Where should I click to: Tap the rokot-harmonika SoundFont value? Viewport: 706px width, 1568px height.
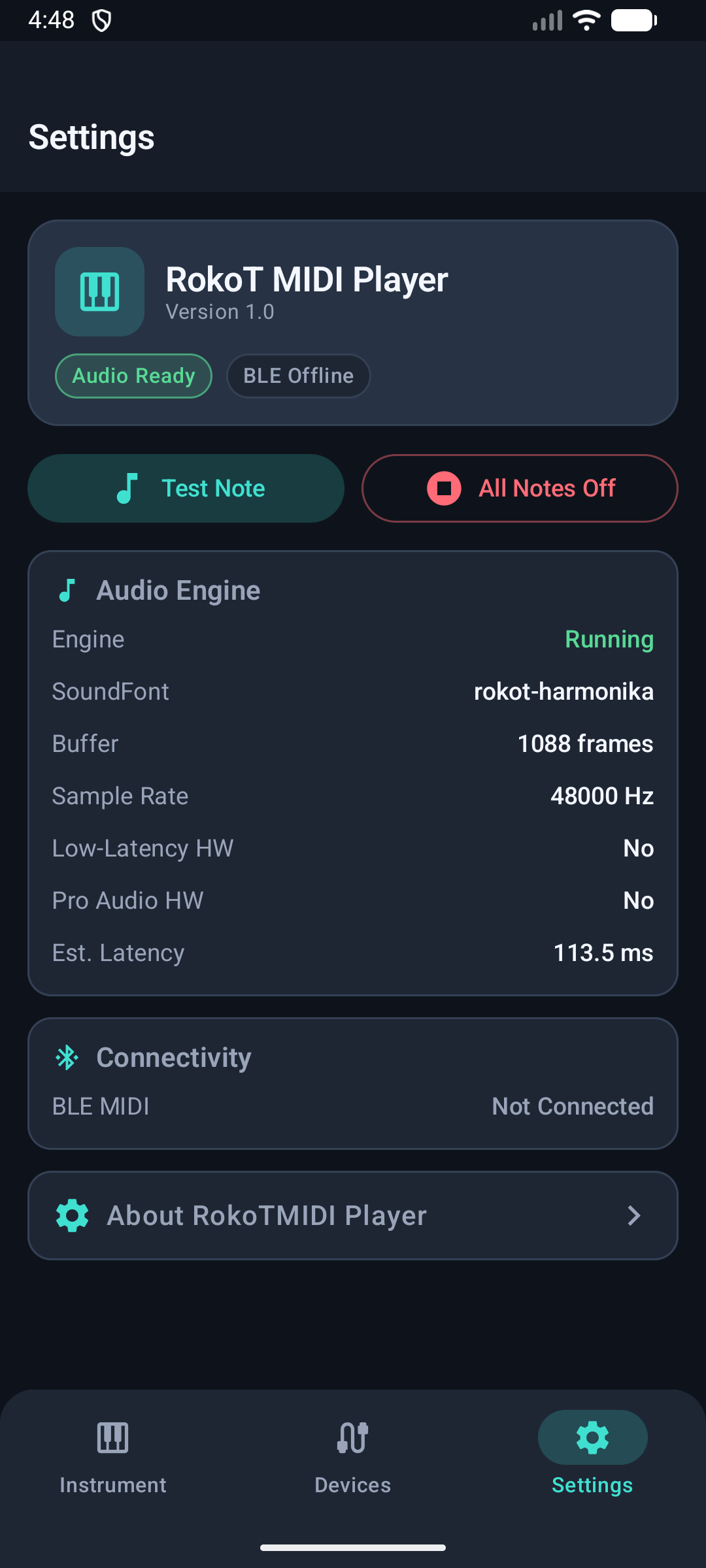coord(563,691)
